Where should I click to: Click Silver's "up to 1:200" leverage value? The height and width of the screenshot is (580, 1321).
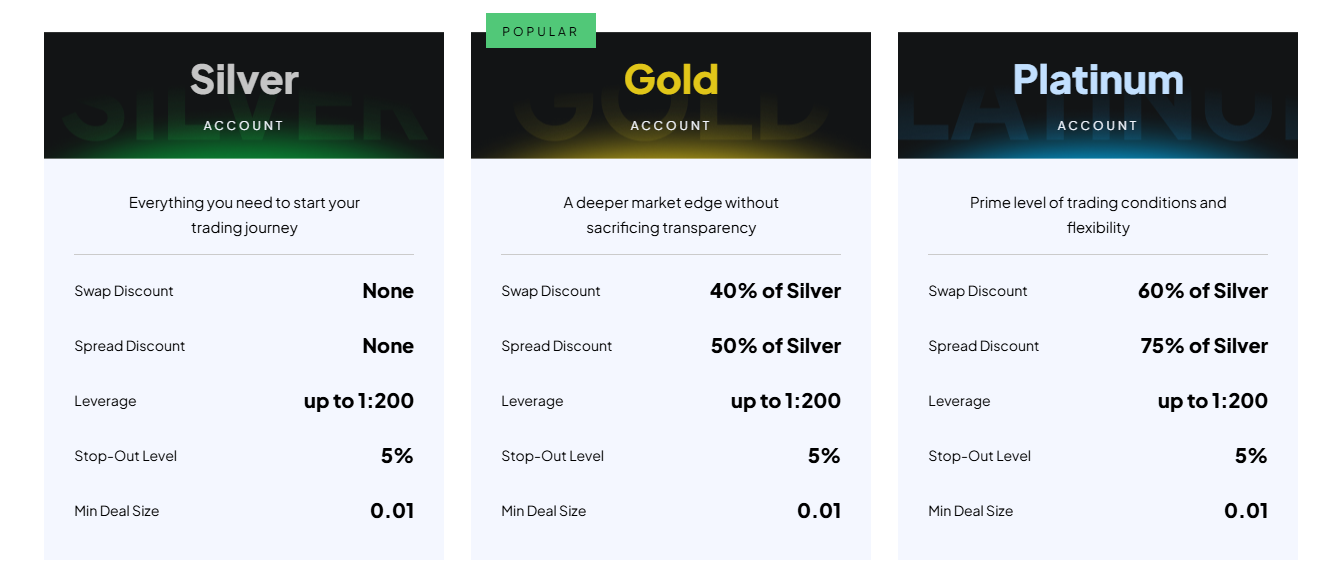tap(359, 401)
